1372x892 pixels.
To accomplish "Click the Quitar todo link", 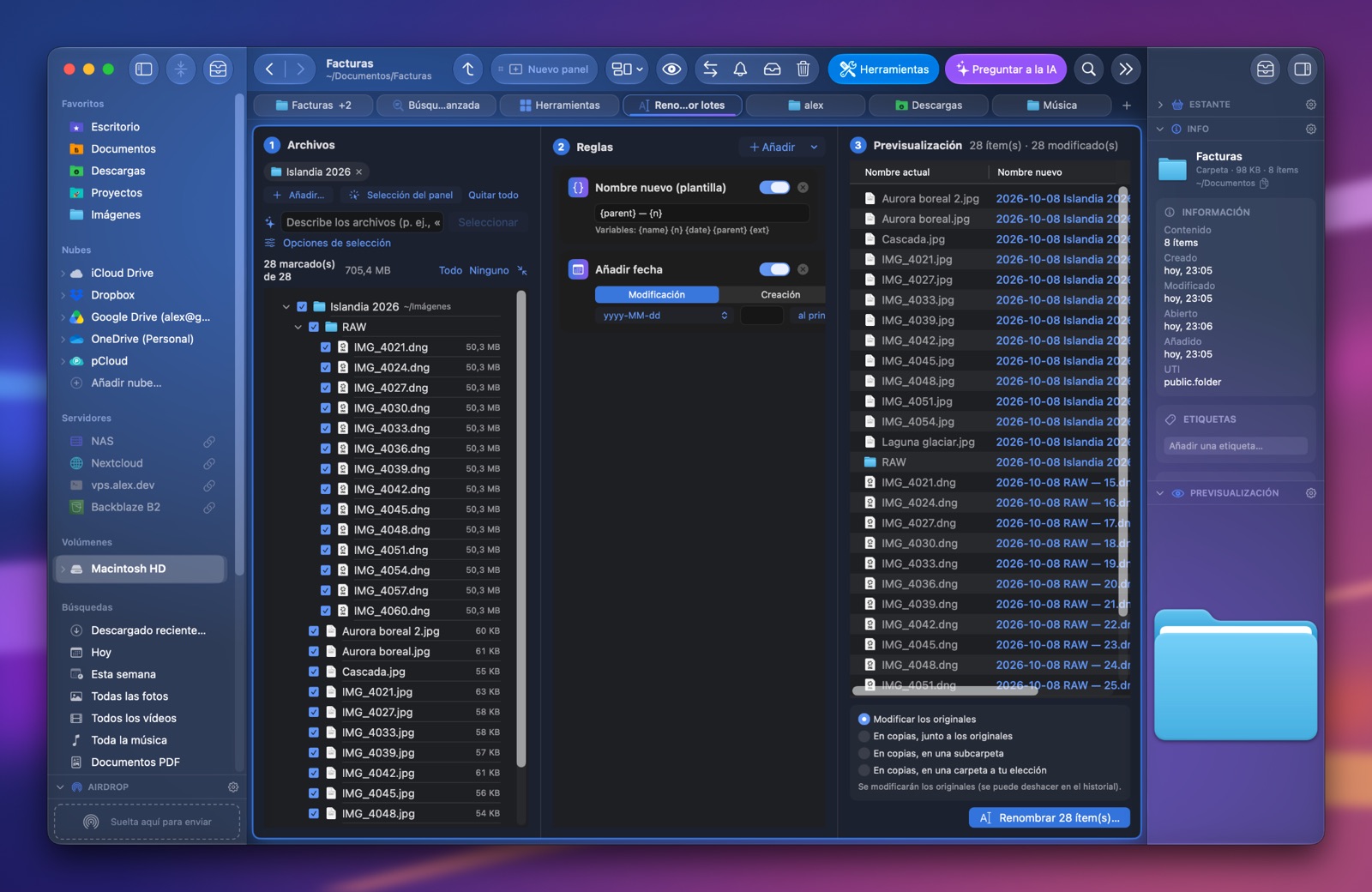I will [x=493, y=196].
